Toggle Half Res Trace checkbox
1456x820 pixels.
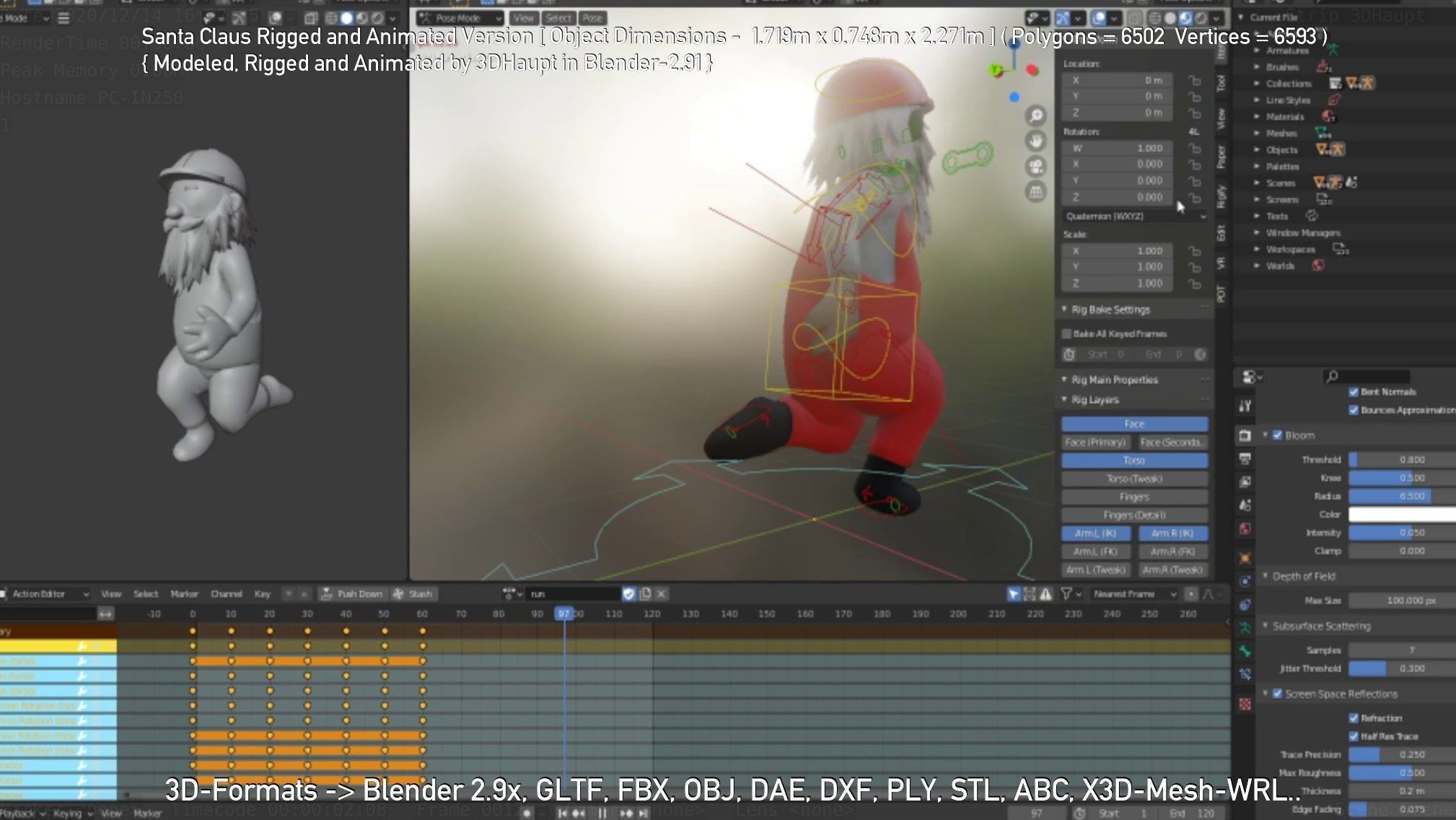pos(1354,736)
